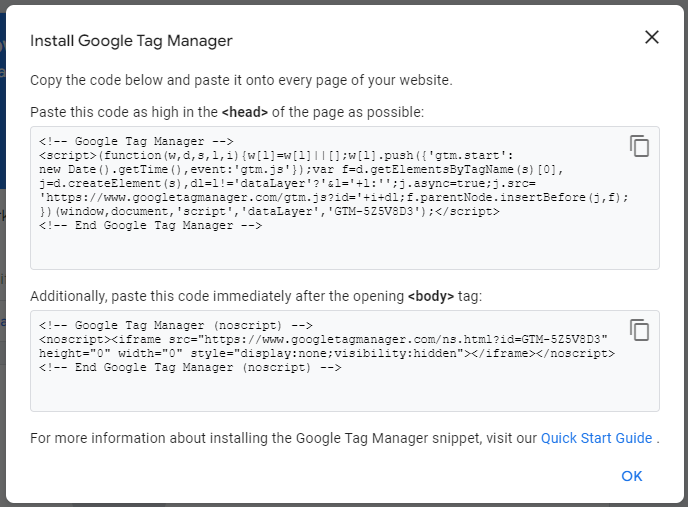Copy the noscript body code snippet
The width and height of the screenshot is (688, 507).
[x=639, y=330]
